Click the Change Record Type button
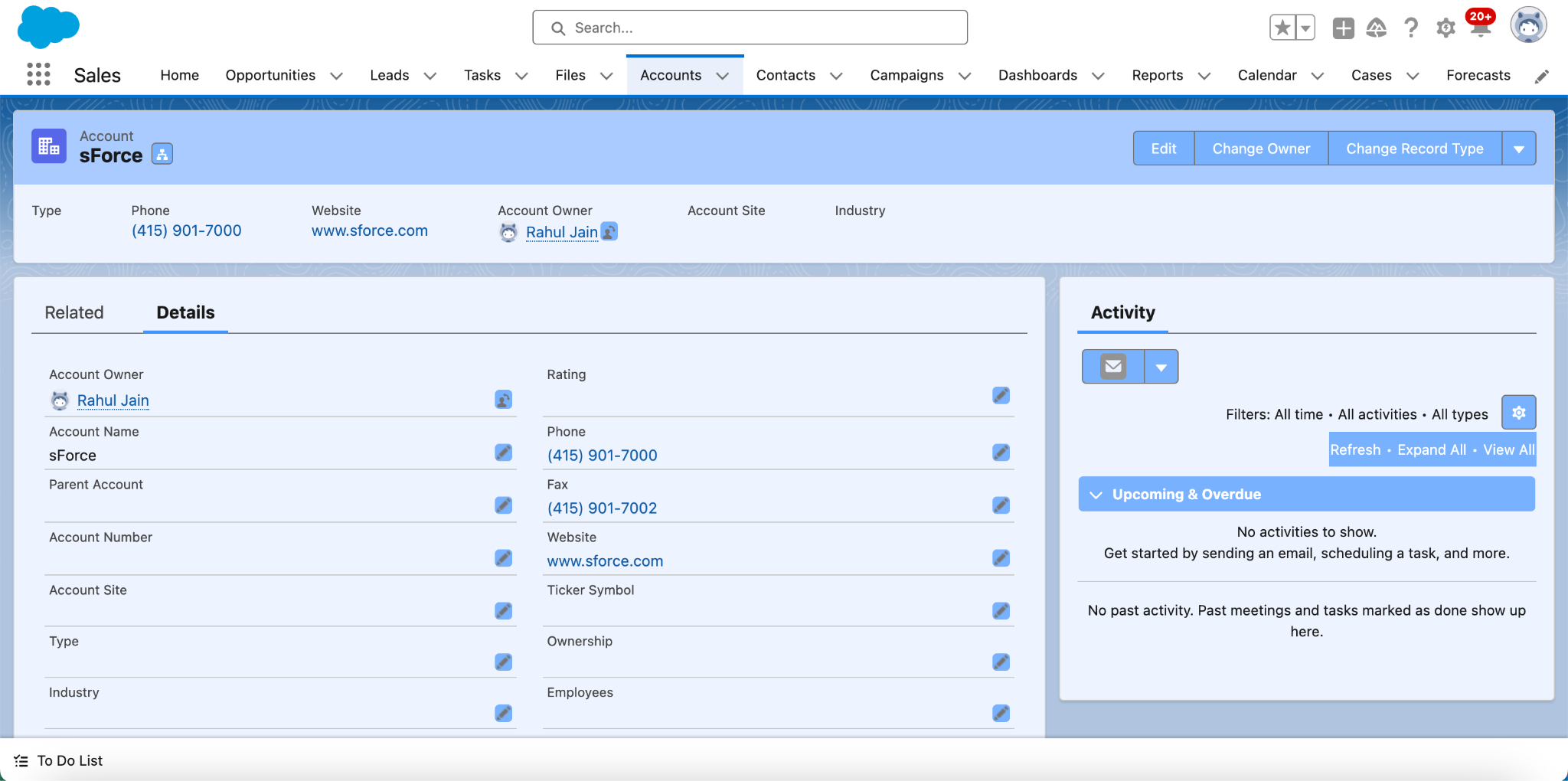1568x781 pixels. 1415,149
